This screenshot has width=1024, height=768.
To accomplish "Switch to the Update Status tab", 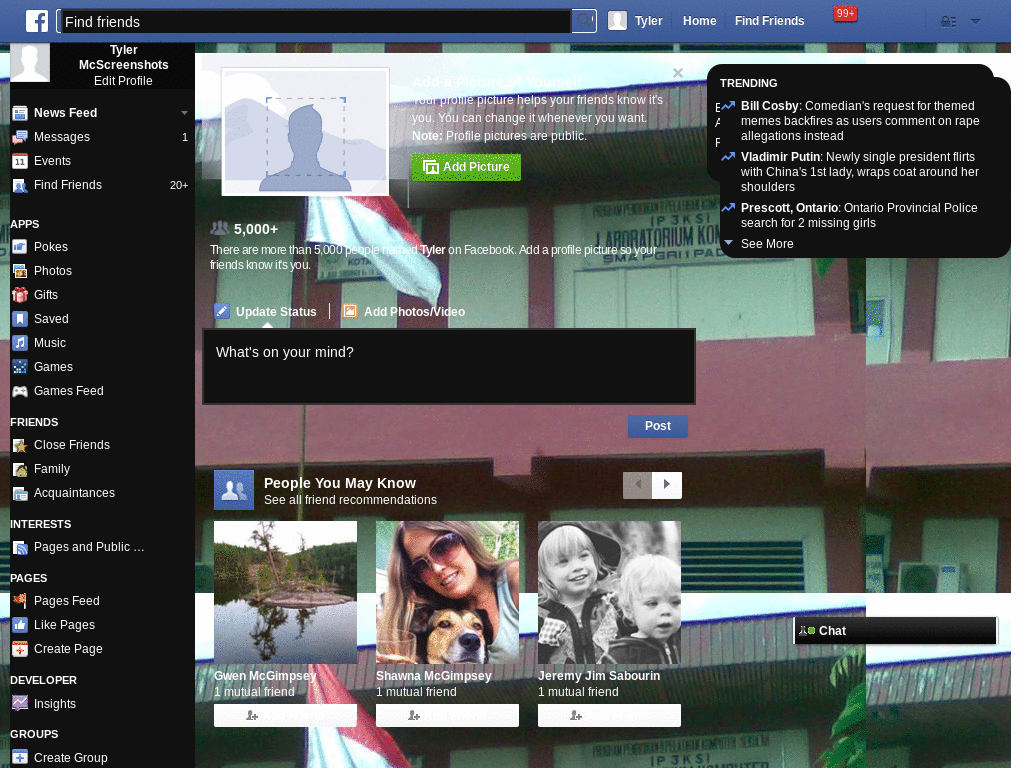I will tap(266, 312).
